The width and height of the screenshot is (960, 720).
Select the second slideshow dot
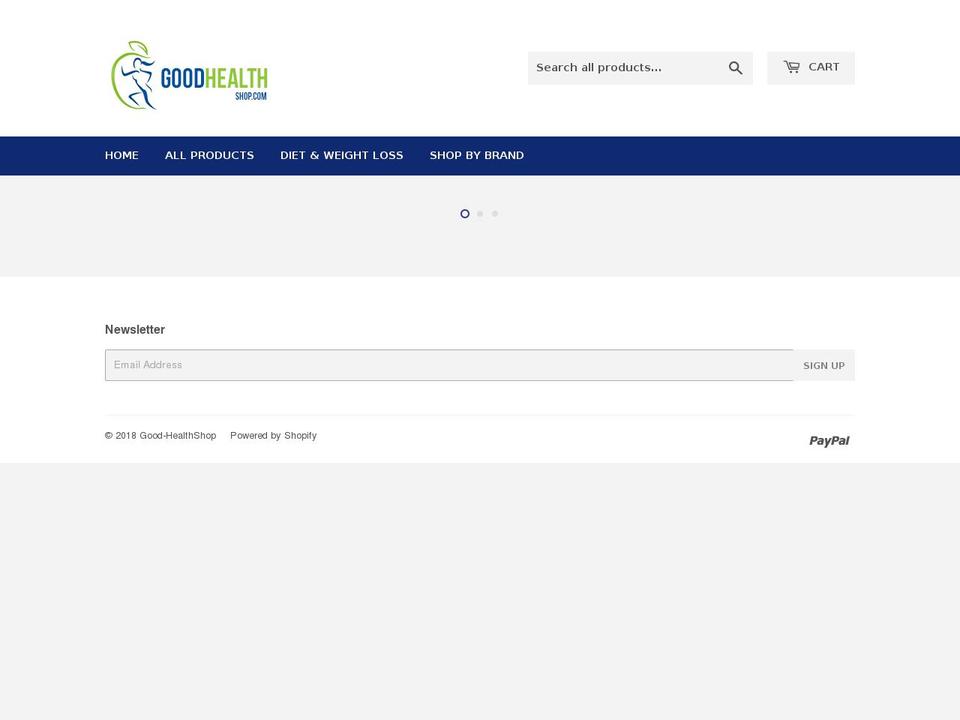(x=480, y=214)
